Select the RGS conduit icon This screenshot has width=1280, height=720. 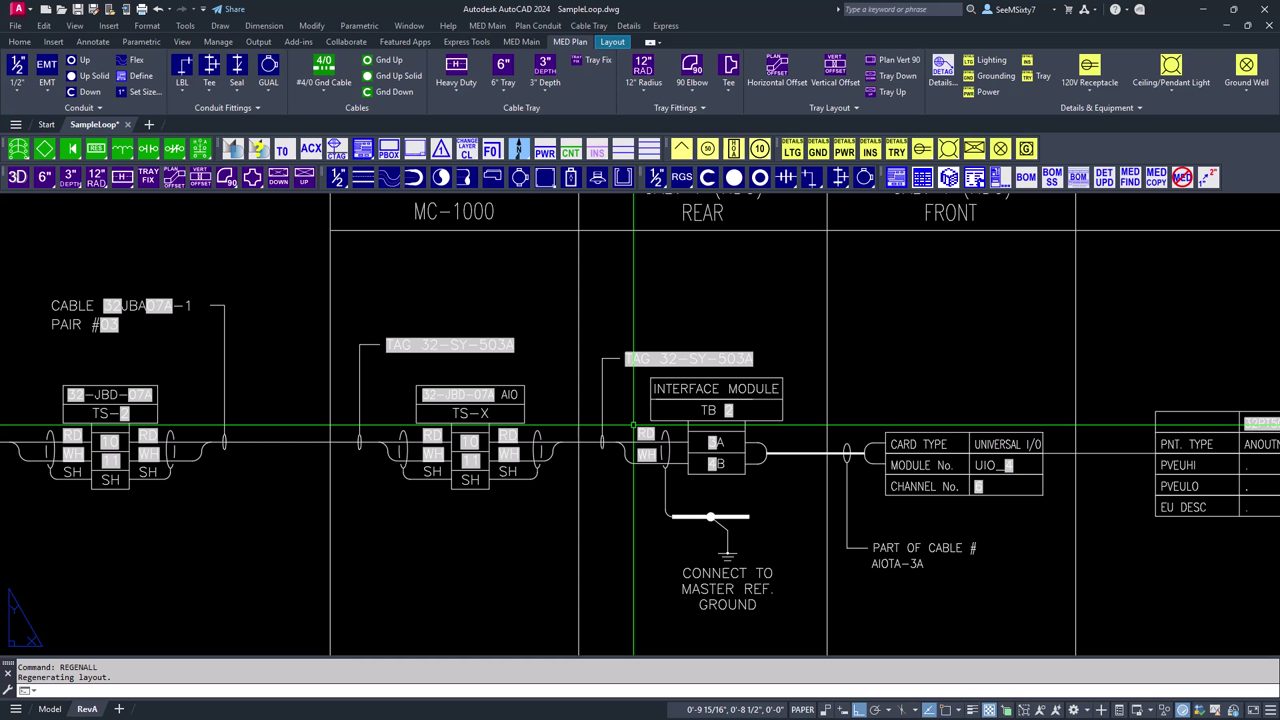coord(682,177)
